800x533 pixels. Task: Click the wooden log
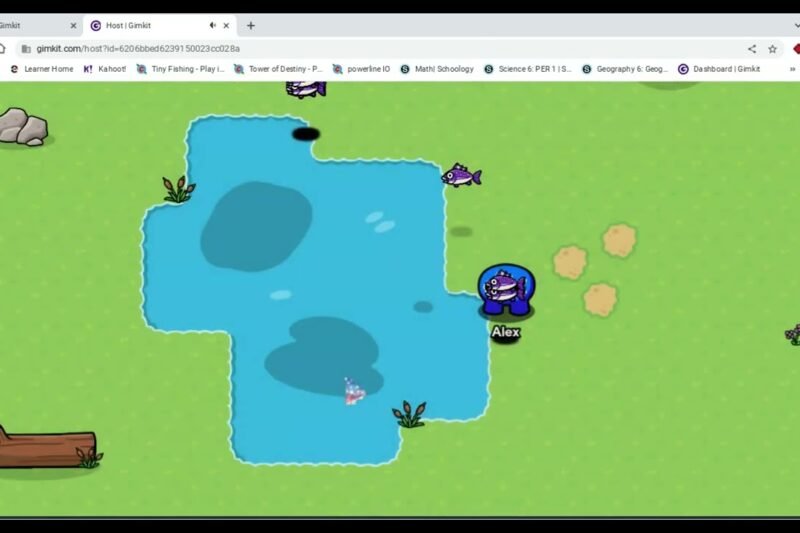pos(47,449)
